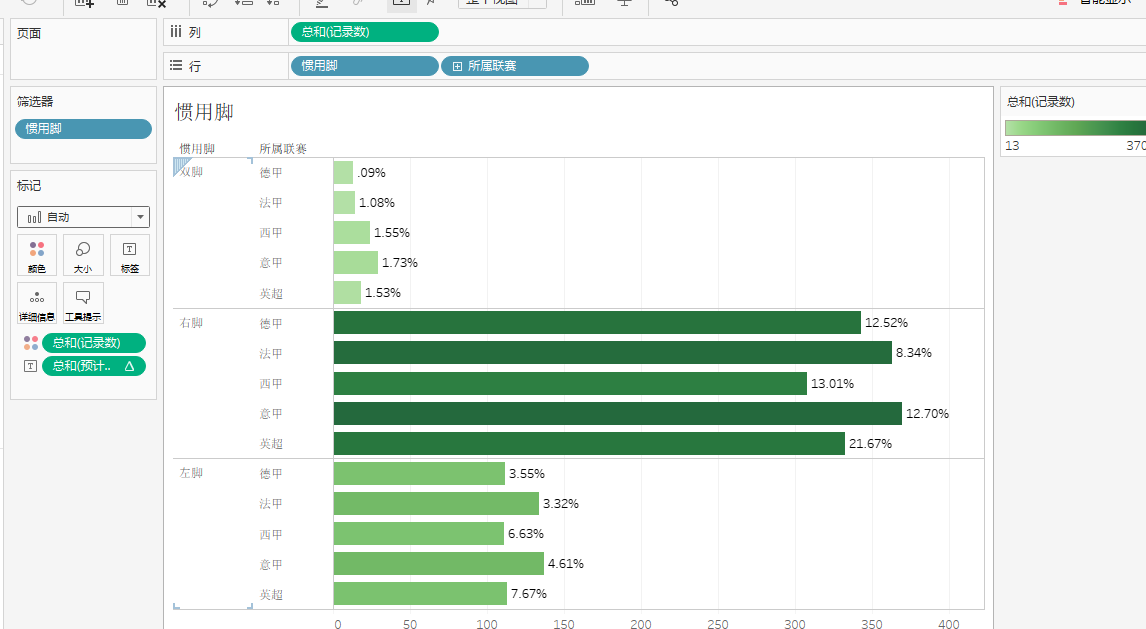Click the 德甲 row label under 左脚

(x=271, y=474)
